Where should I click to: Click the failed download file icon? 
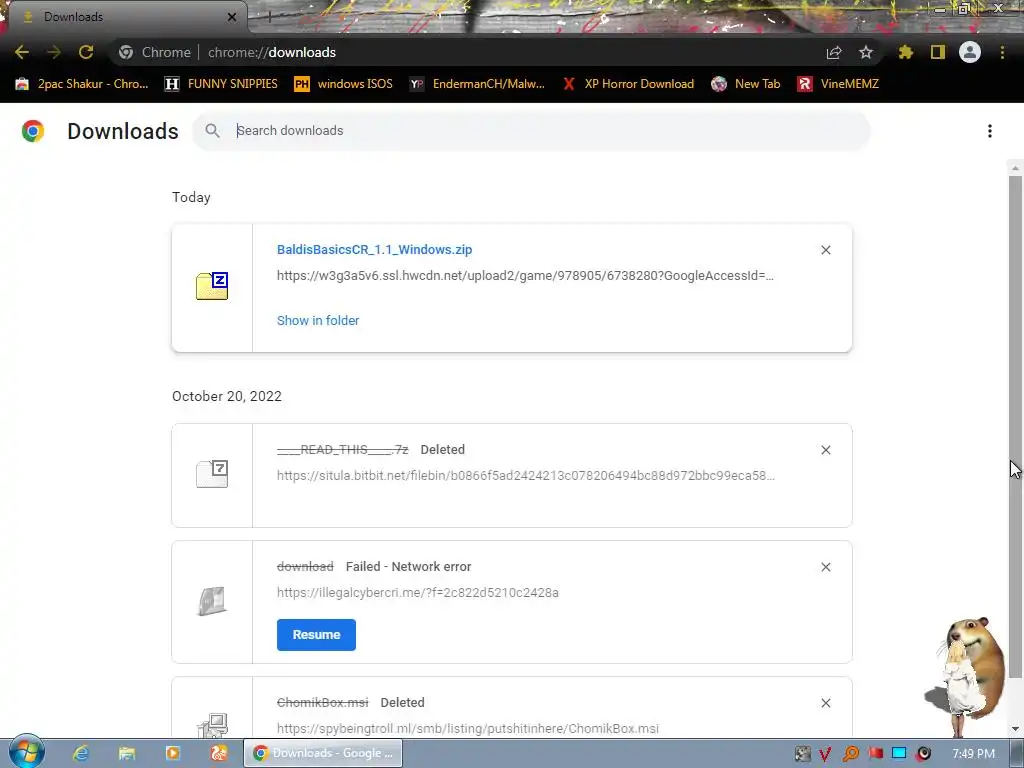[212, 601]
